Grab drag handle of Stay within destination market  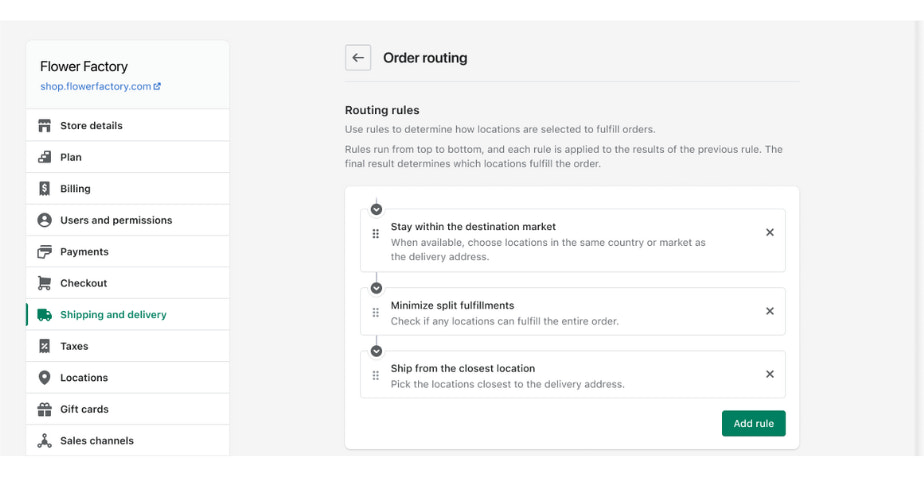coord(376,234)
